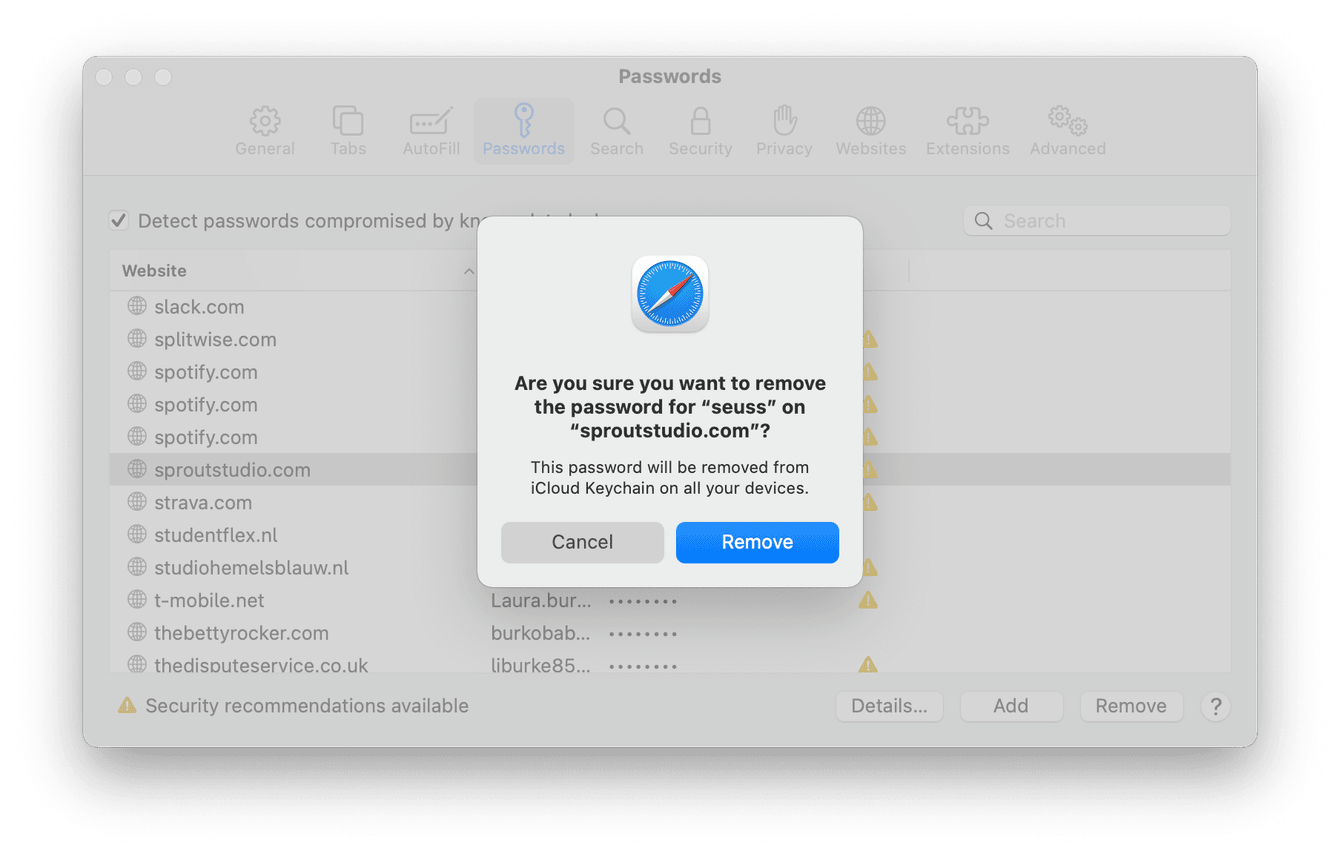Screen dimensions: 1340x857
Task: Select the Search preferences icon
Action: (616, 130)
